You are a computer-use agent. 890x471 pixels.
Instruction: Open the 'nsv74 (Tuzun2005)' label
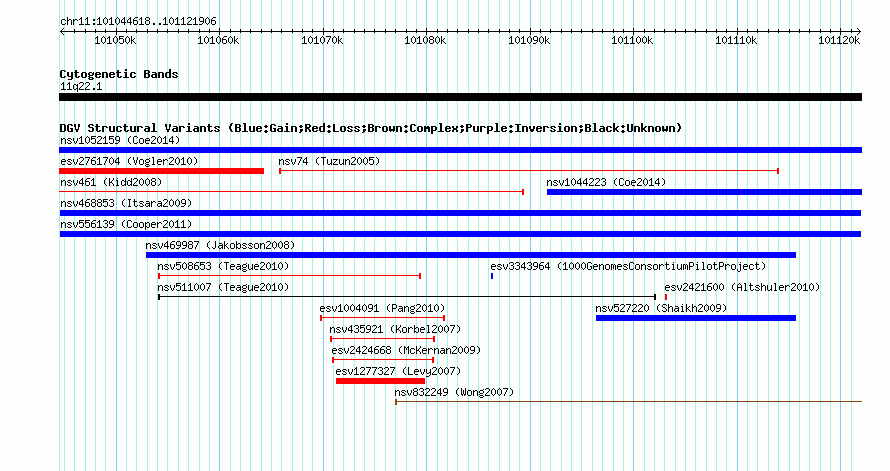click(x=329, y=161)
